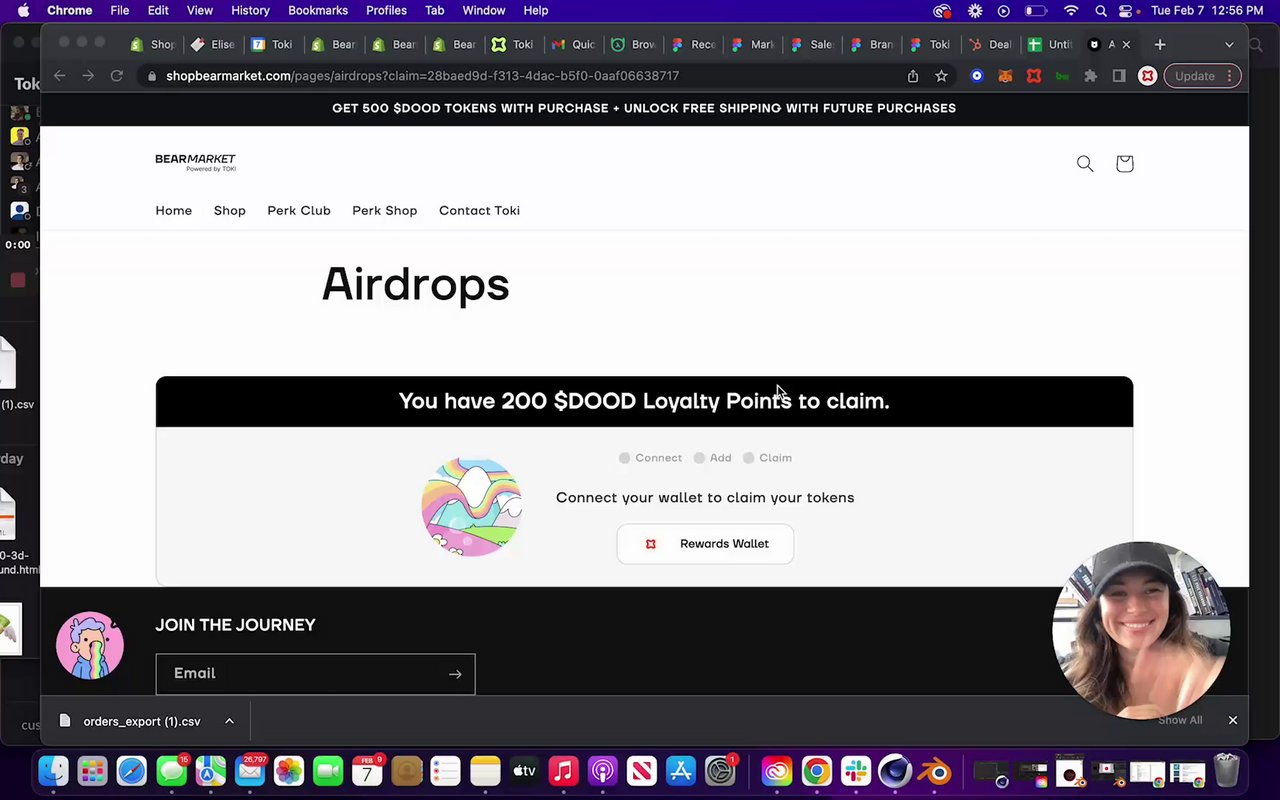Open the Profiles menu
The image size is (1280, 800).
[x=386, y=11]
